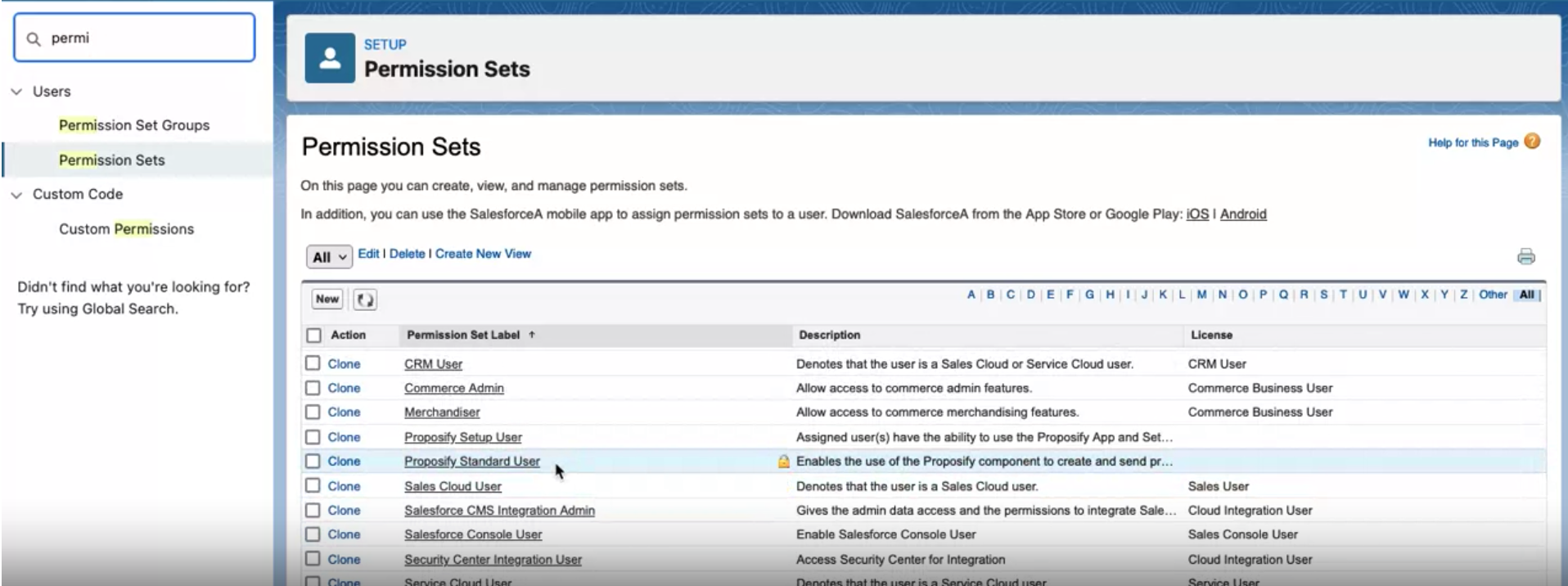
Task: Click the sort arrow beside Permission Set Label
Action: [x=532, y=335]
